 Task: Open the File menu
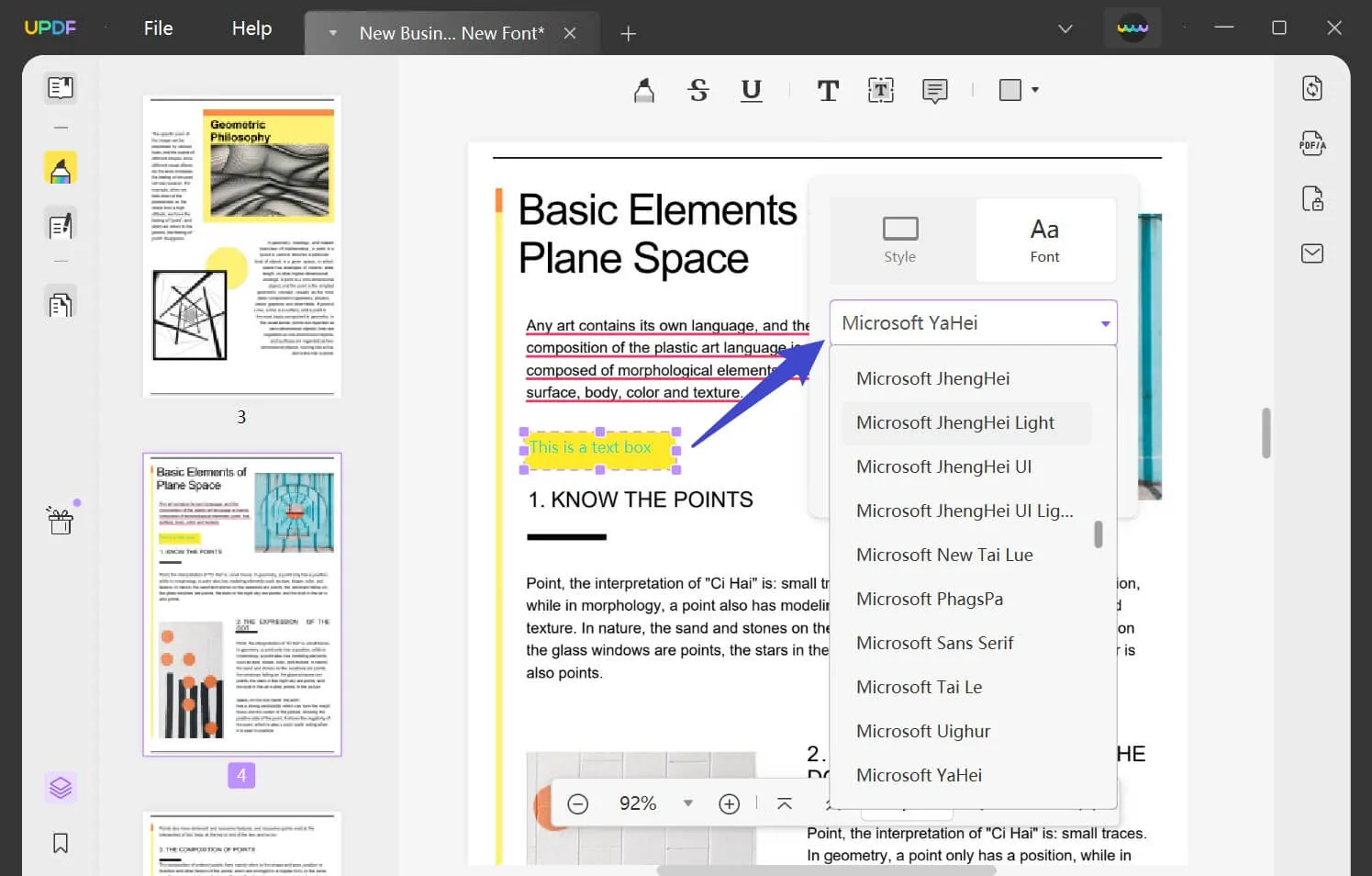(159, 28)
